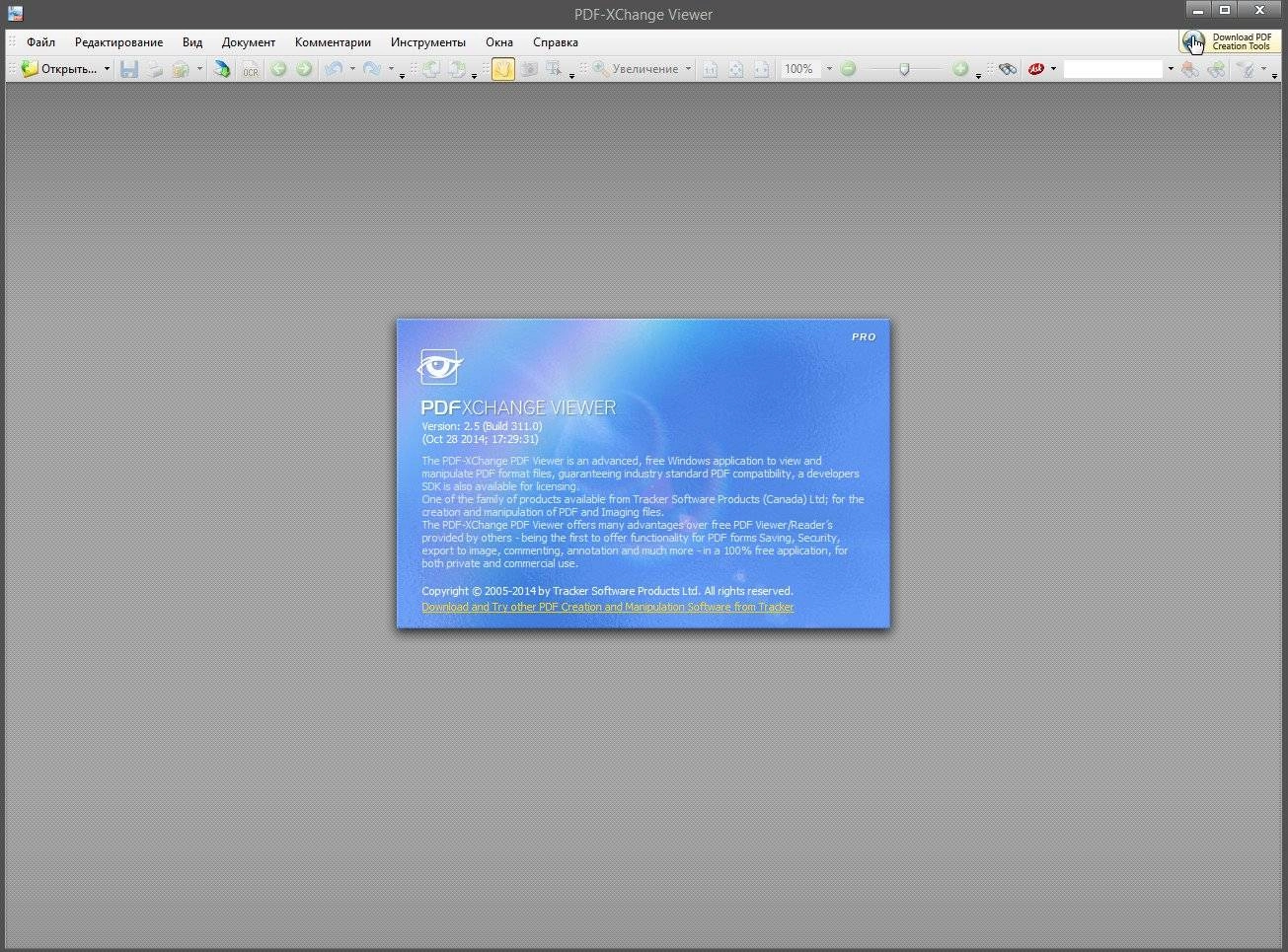This screenshot has height=952, width=1288.
Task: Expand the Увеличение tool dropdown arrow
Action: [688, 69]
